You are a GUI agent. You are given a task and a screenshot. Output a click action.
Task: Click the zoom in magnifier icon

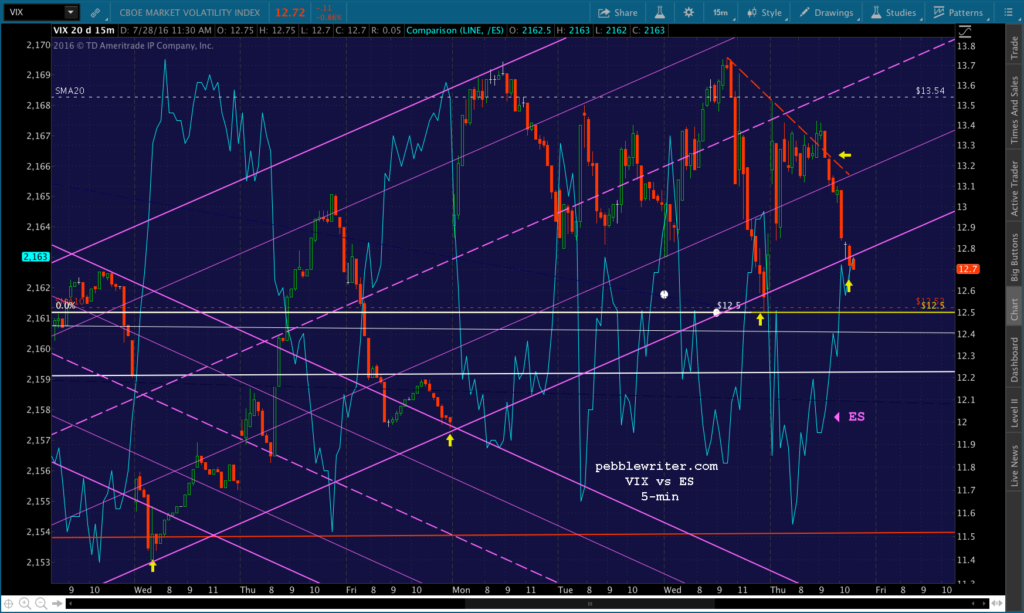pyautogui.click(x=25, y=604)
